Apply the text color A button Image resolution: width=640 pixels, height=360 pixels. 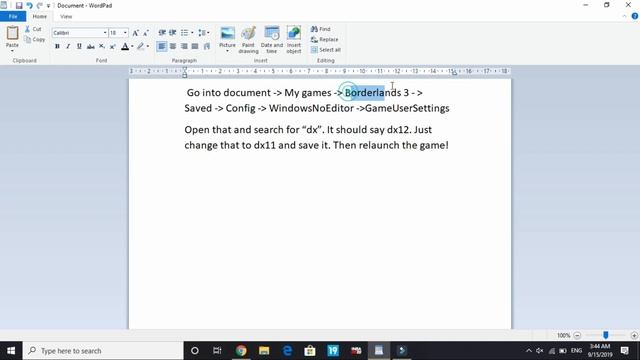(x=125, y=46)
